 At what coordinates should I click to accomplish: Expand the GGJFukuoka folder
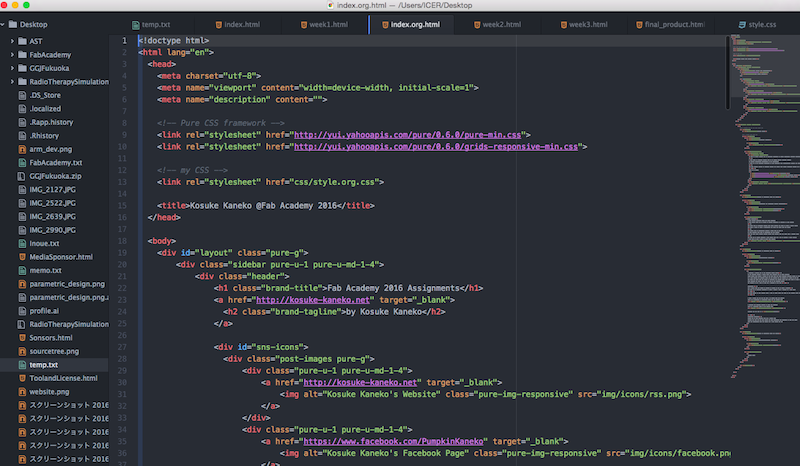(x=12, y=68)
